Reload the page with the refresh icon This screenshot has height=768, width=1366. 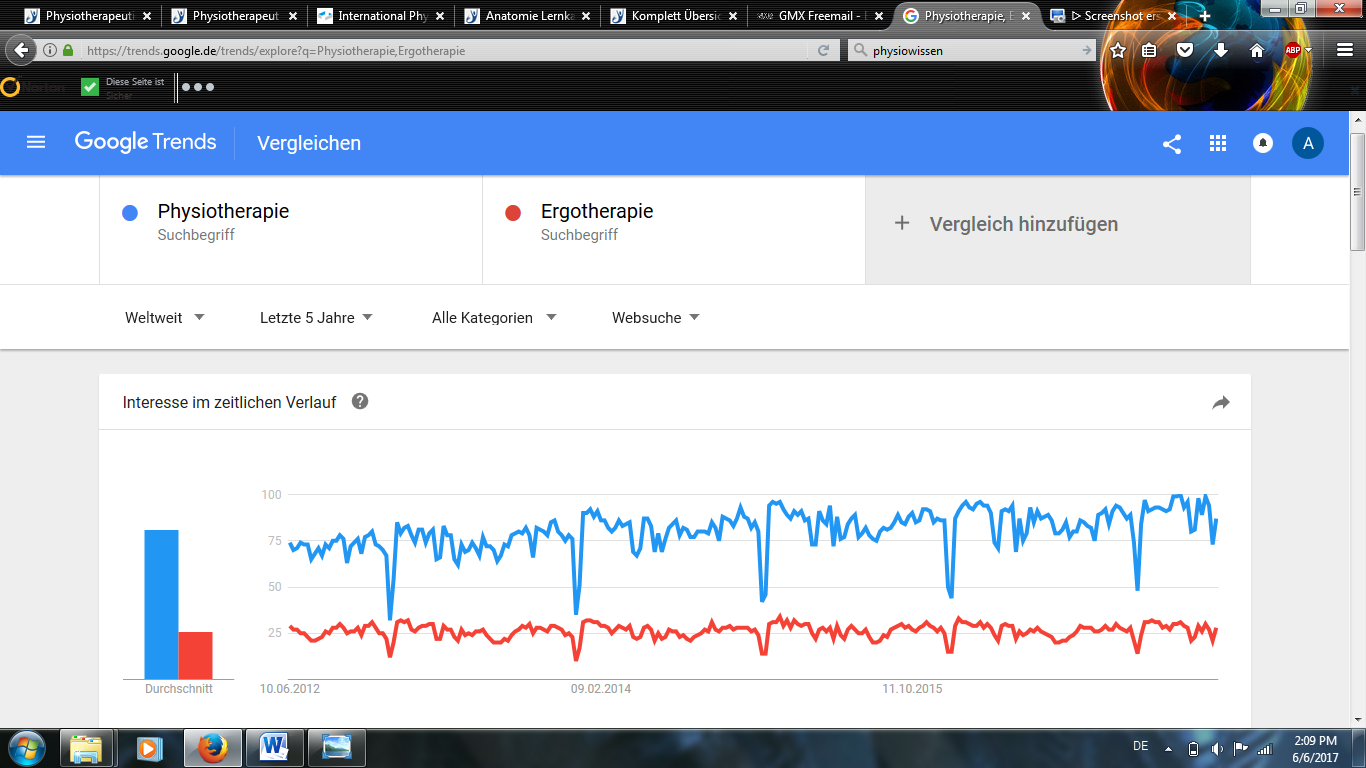point(824,50)
